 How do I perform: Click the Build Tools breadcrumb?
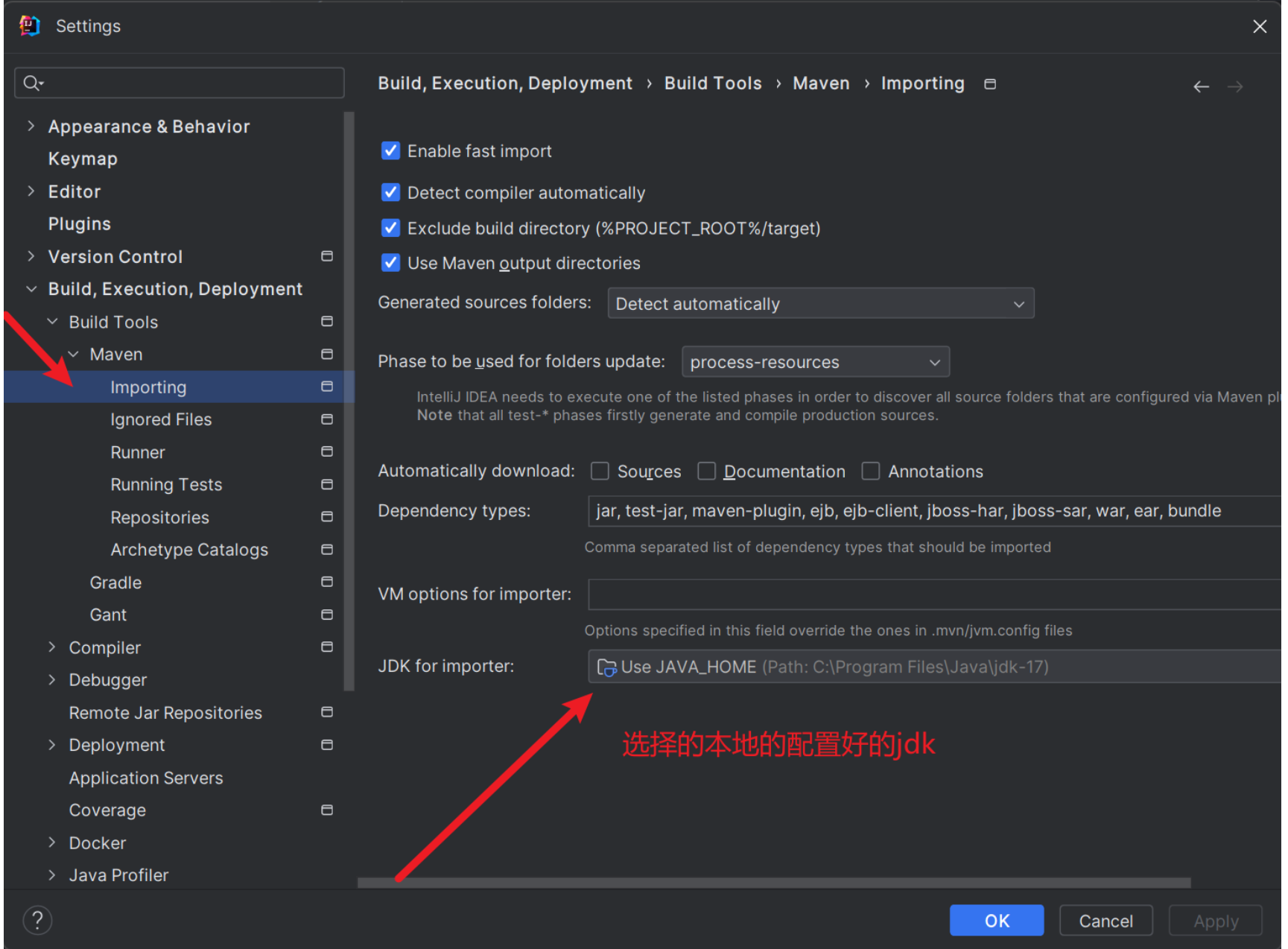coord(713,83)
